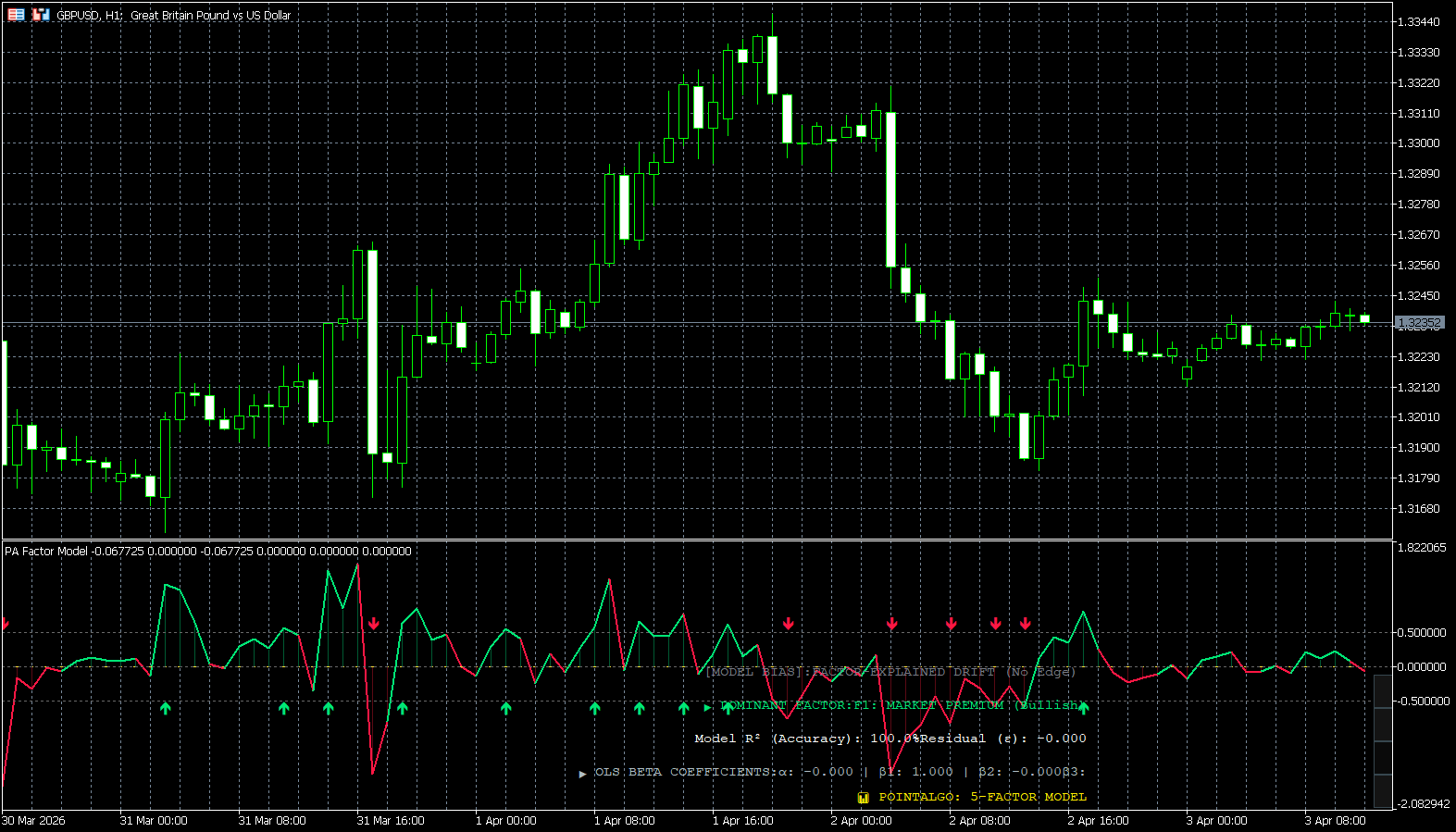The image size is (1456, 832).
Task: Click the leftmost red sell arrow in the indicator
Action: point(6,624)
